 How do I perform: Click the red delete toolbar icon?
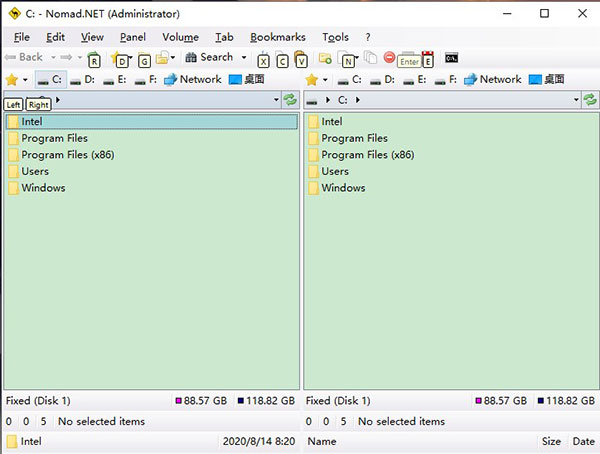pyautogui.click(x=389, y=58)
